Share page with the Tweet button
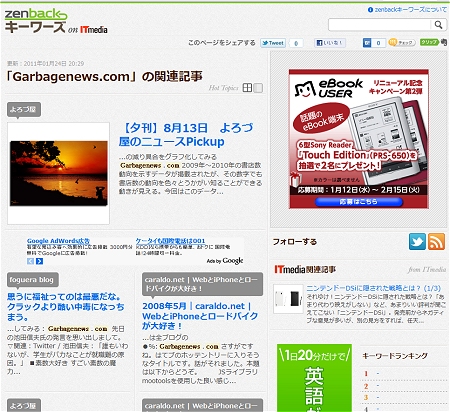Image resolution: width=450 pixels, height=412 pixels. click(x=273, y=43)
